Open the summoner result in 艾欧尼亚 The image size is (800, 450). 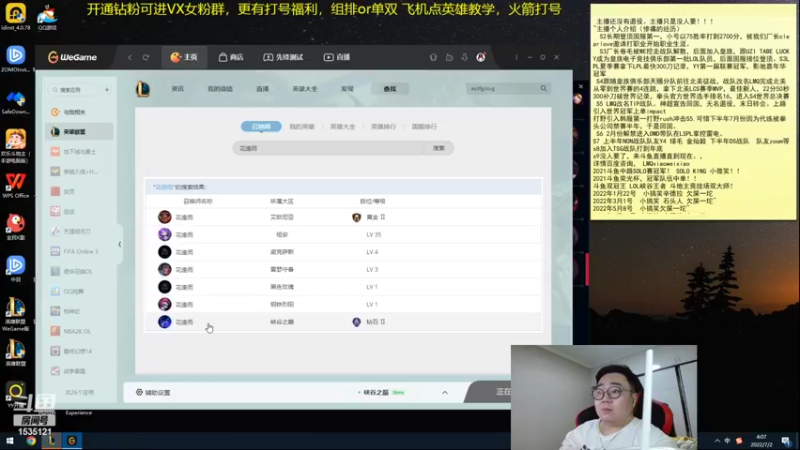343,217
